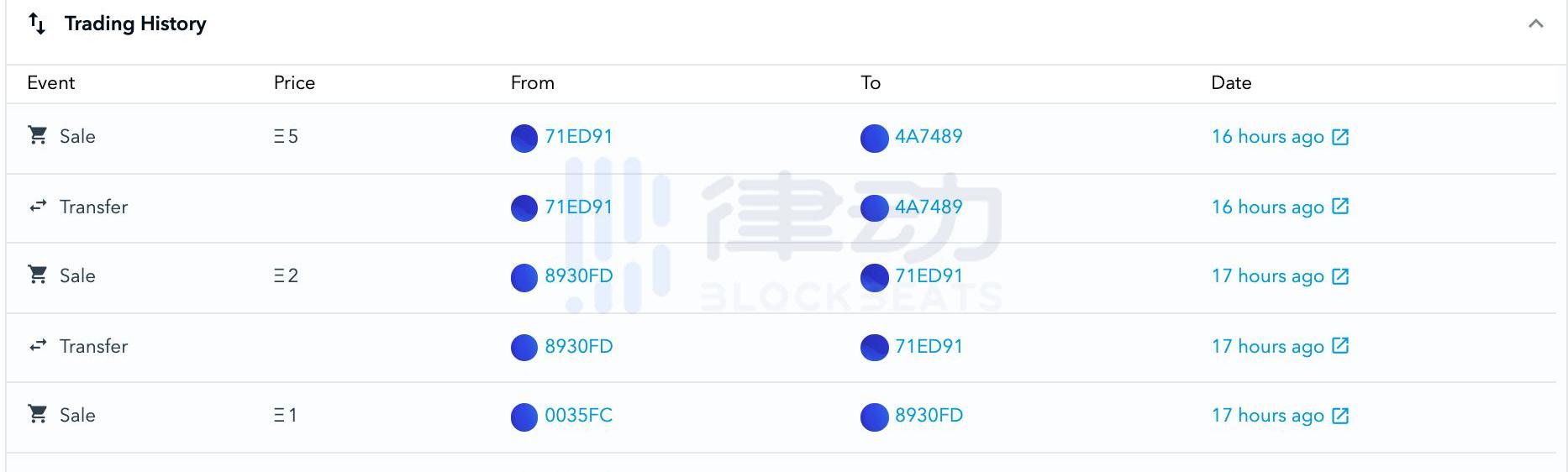Open recipient 4A7489 on the Ξ5 sale
1568x472 pixels.
pyautogui.click(x=928, y=136)
